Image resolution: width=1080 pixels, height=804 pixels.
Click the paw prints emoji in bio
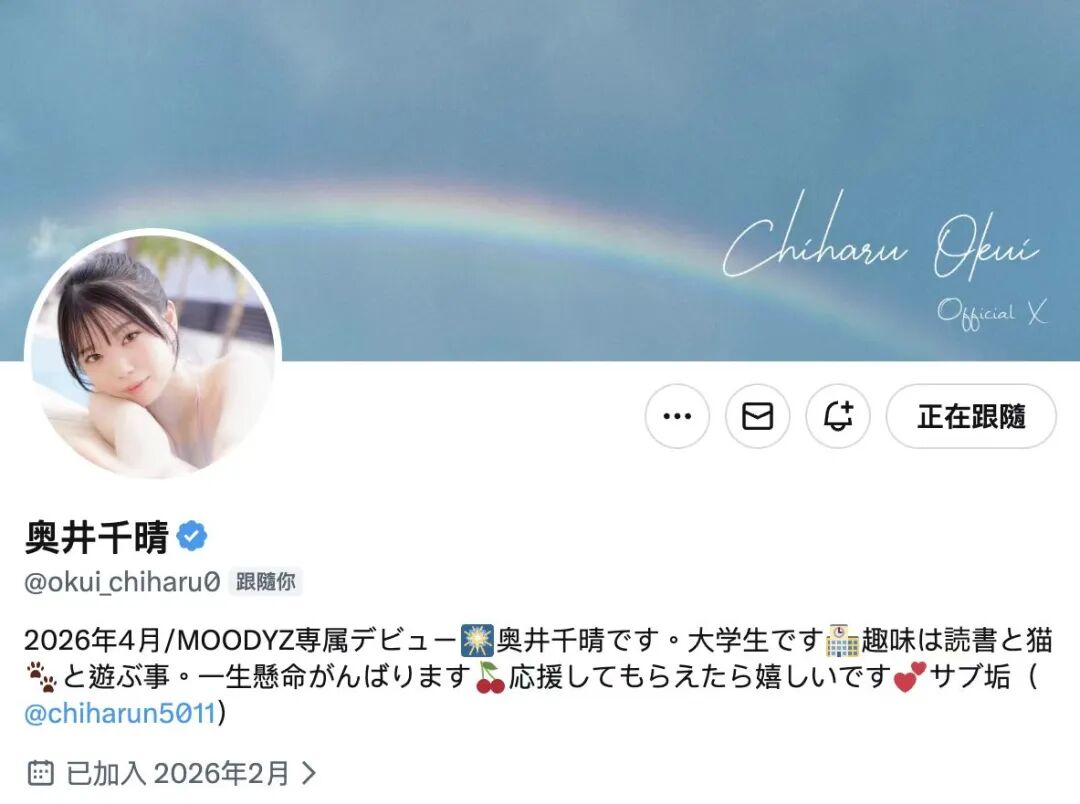pos(42,677)
